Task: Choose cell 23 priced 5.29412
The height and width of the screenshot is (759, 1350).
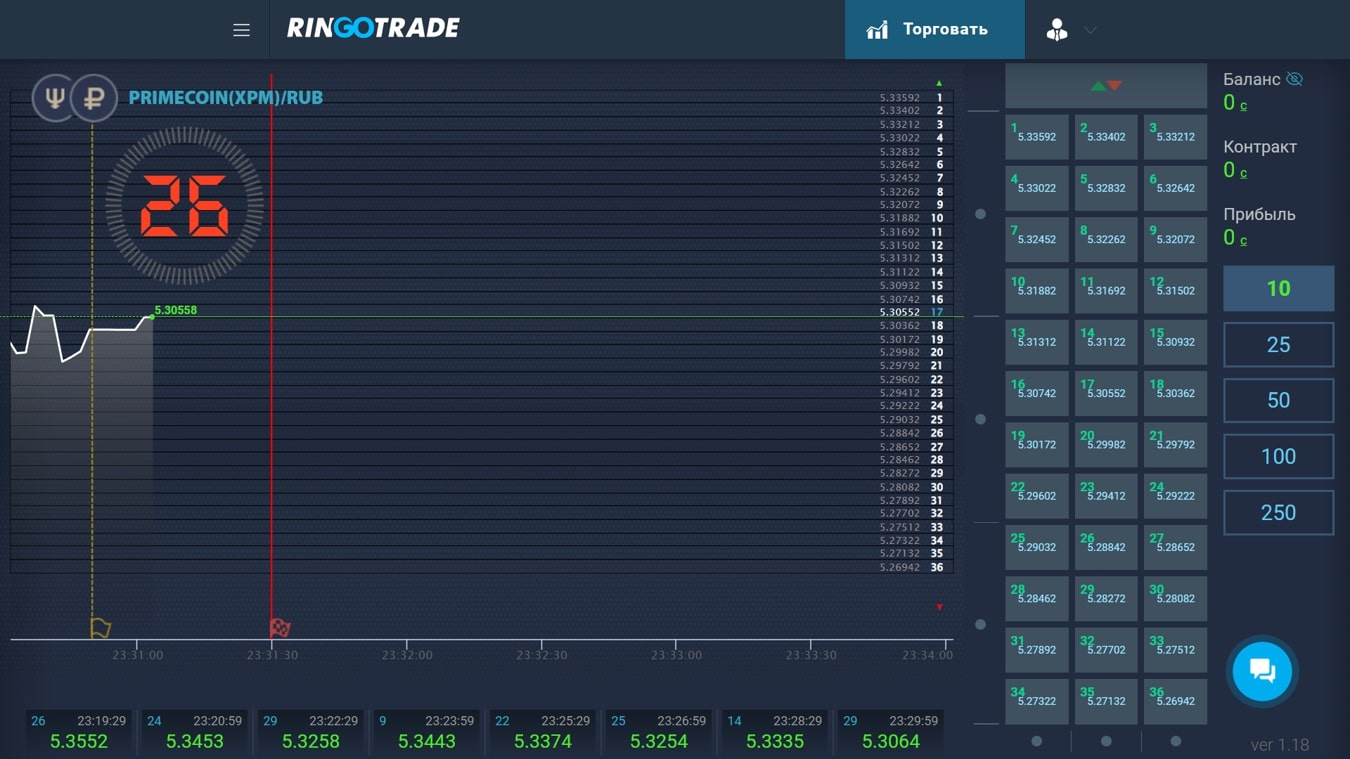Action: click(x=1106, y=496)
